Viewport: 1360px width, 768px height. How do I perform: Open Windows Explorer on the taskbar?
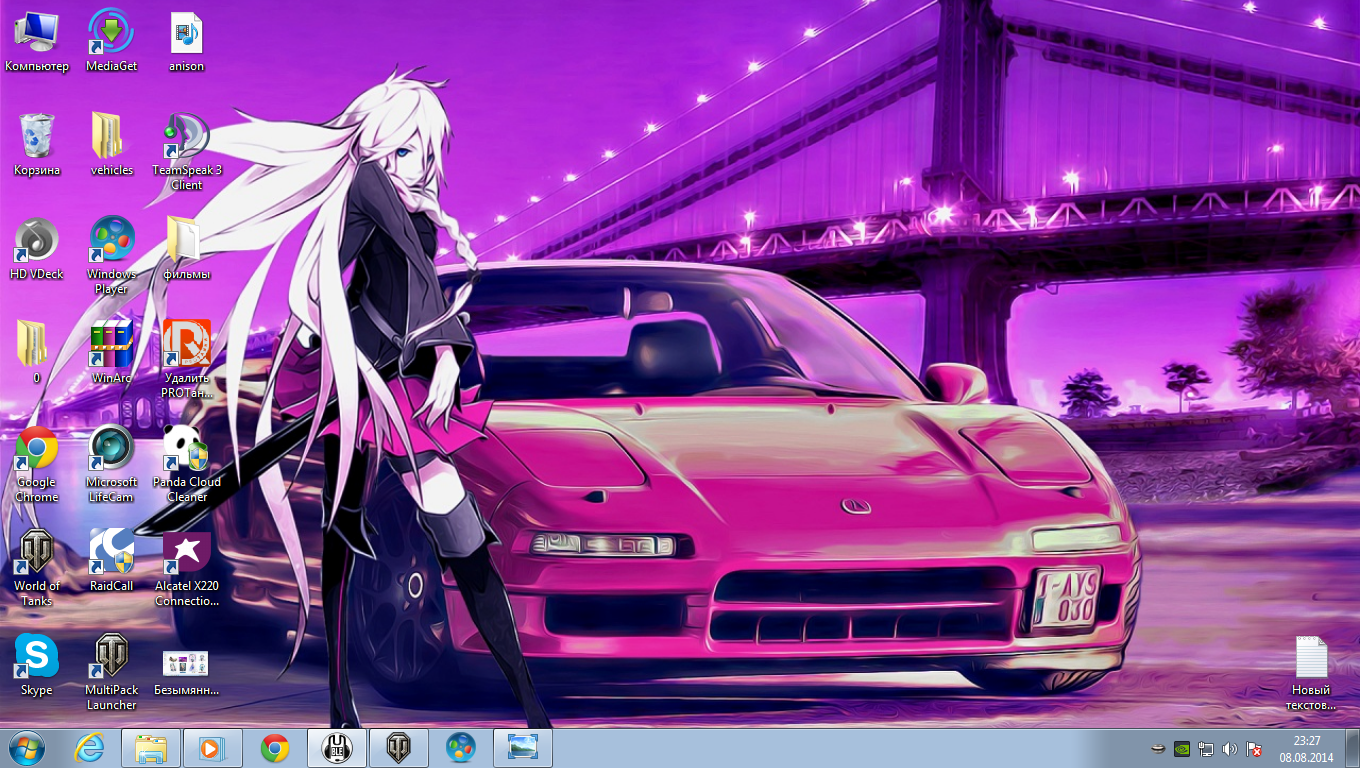[x=151, y=748]
